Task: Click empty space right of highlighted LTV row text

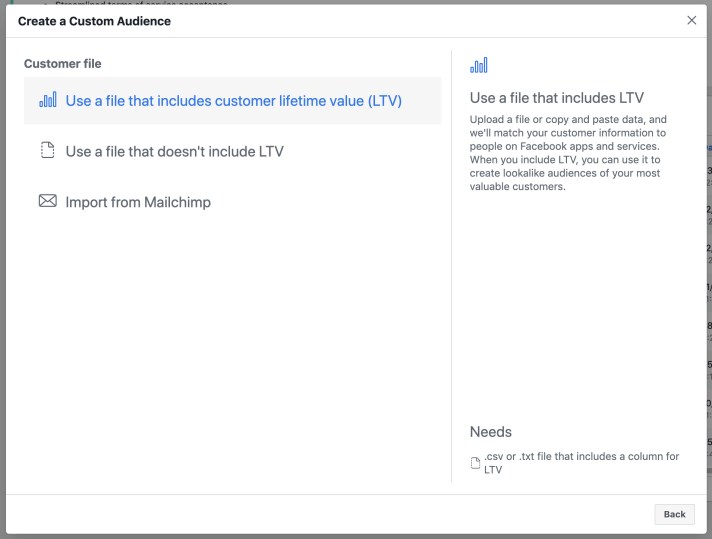Action: 422,101
